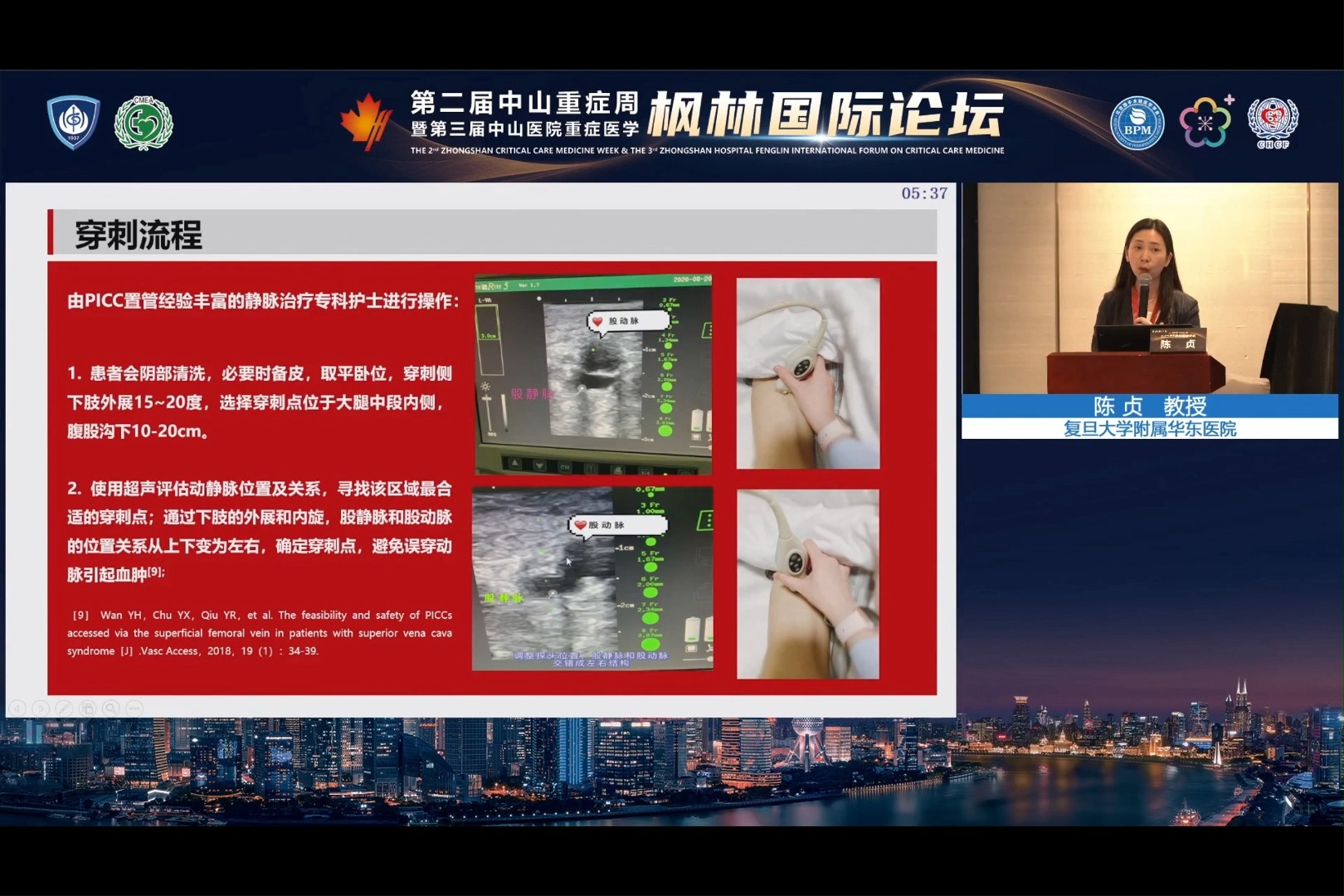The image size is (1344, 896).
Task: Go to previous slide with back arrow
Action: click(17, 708)
